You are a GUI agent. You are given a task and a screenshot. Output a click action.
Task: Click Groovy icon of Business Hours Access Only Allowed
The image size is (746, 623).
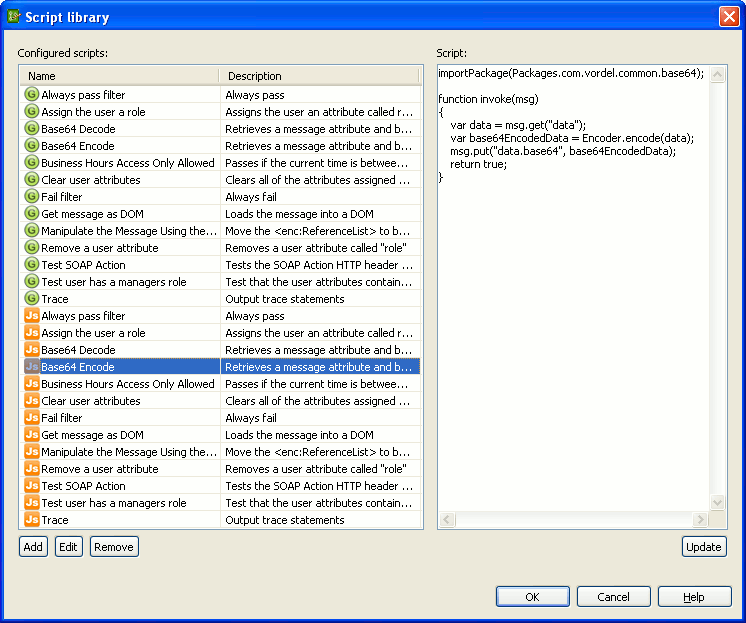click(x=31, y=162)
